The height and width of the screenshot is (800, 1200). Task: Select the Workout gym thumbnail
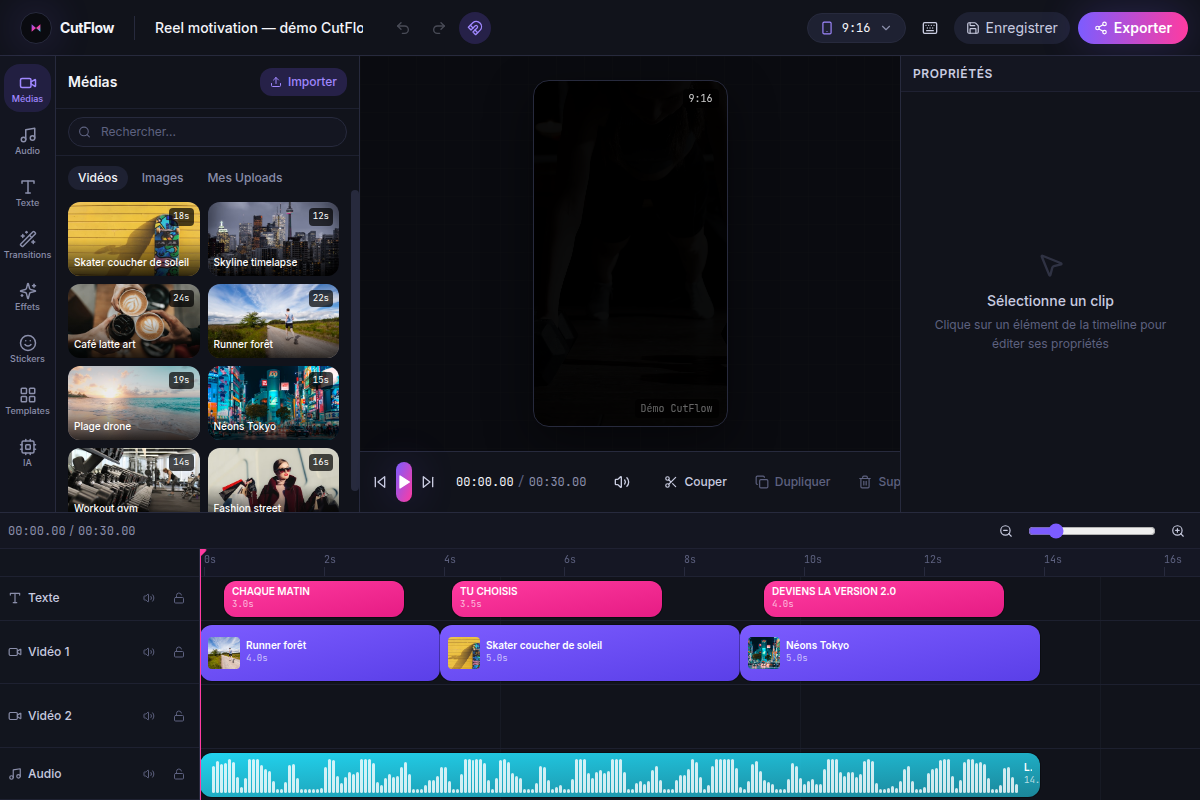coord(134,480)
